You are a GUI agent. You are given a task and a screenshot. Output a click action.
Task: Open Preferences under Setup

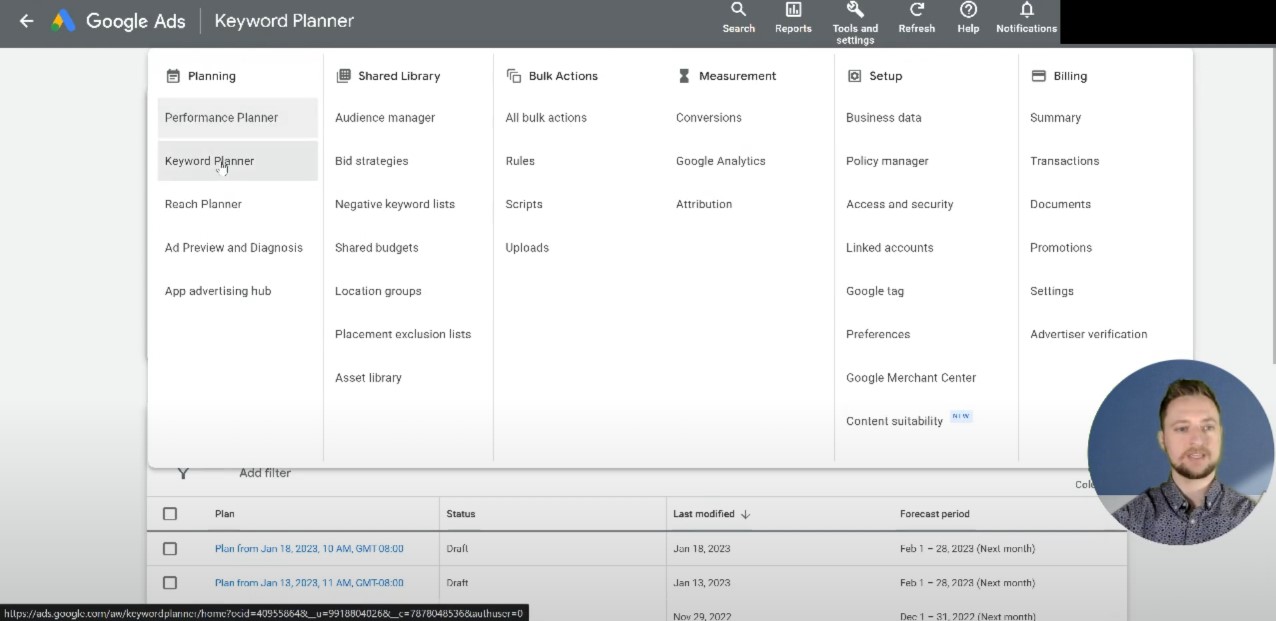(x=878, y=334)
